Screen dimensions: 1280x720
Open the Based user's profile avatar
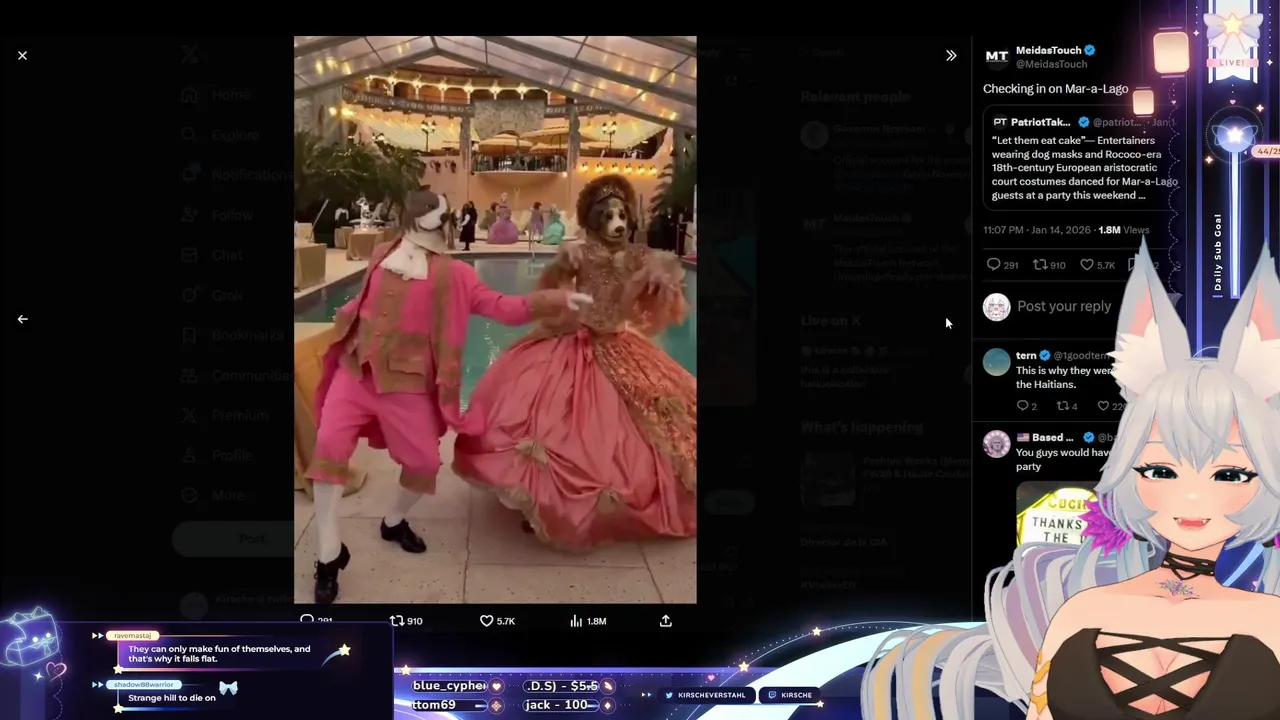point(996,444)
